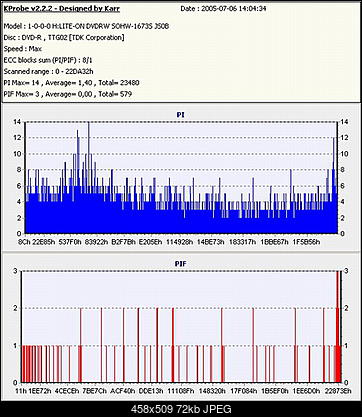Click the 1EE72h label on PIF axis
The width and height of the screenshot is (362, 417).
(x=40, y=391)
